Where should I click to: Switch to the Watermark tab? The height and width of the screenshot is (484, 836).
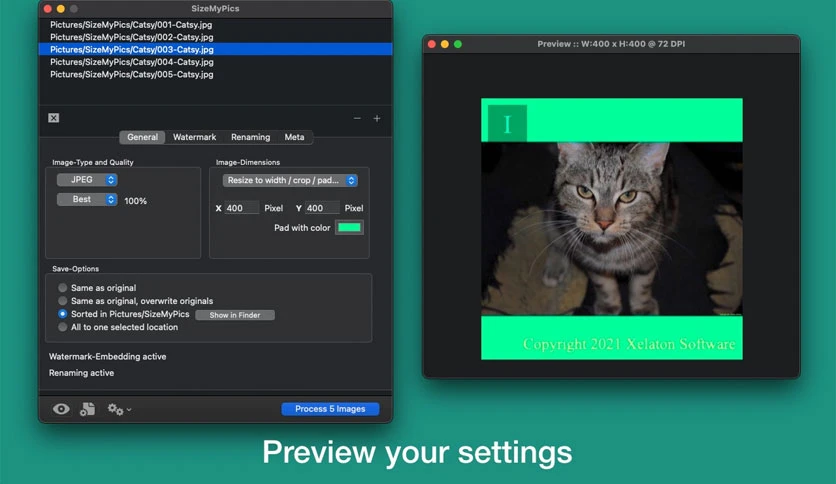coord(195,137)
